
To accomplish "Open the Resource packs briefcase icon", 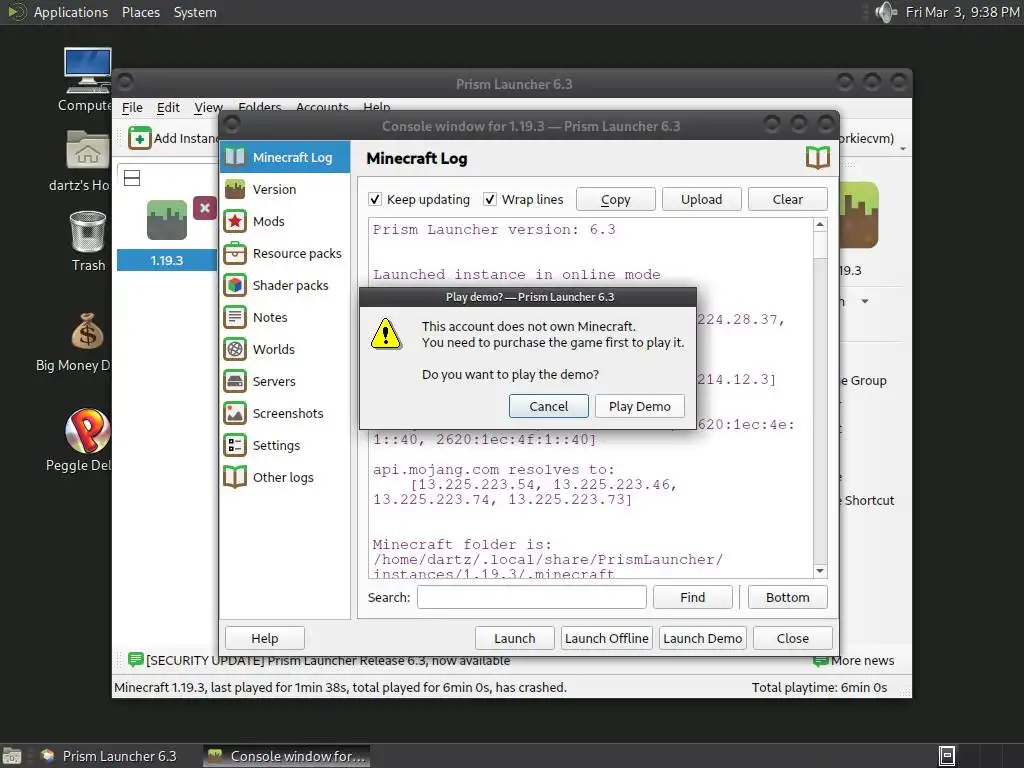I will point(234,253).
